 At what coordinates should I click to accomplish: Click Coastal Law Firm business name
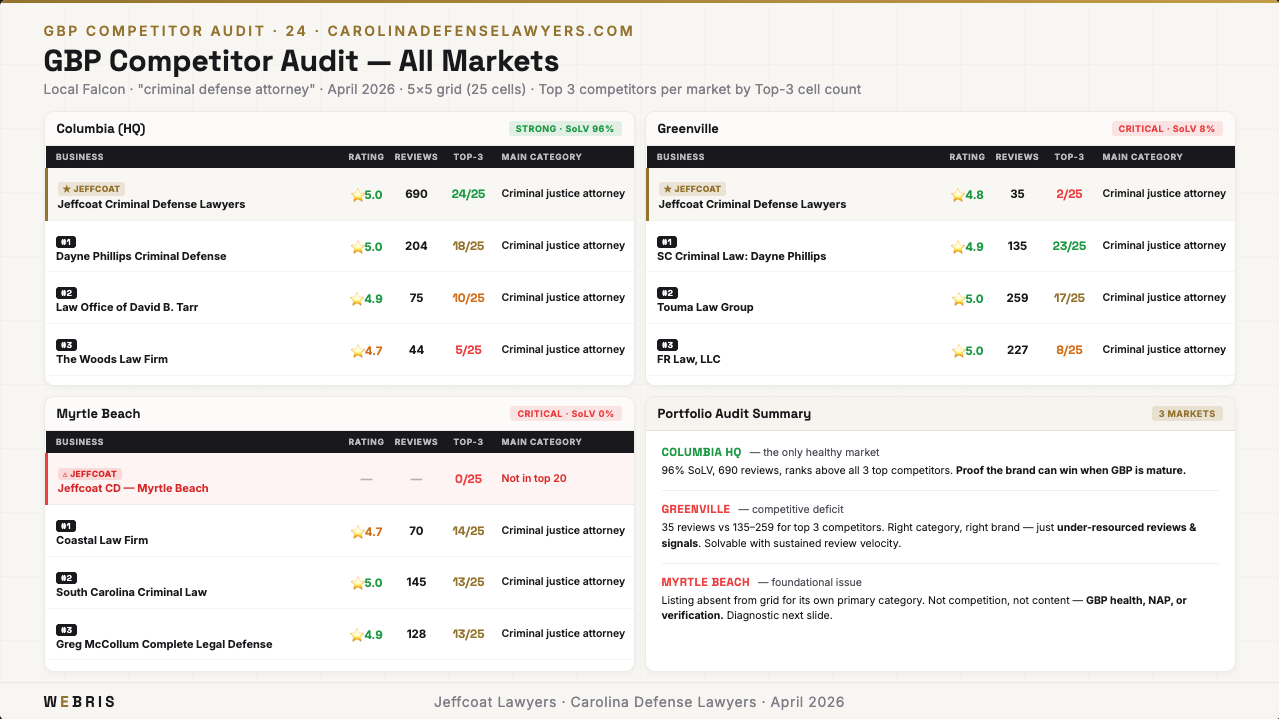102,541
